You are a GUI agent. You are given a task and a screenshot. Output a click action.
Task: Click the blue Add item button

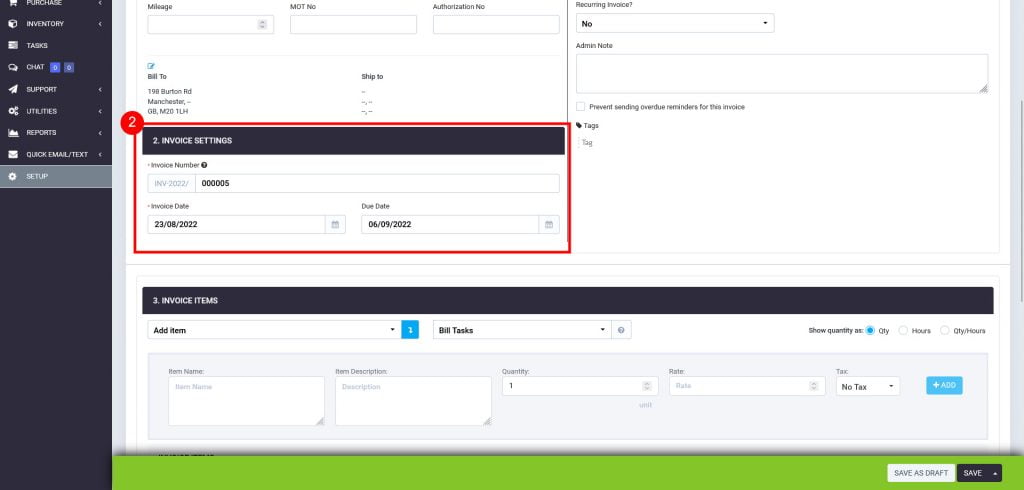944,385
